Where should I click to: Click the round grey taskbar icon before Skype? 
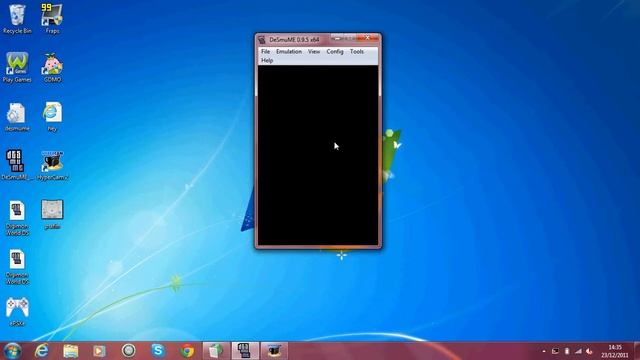click(x=129, y=350)
